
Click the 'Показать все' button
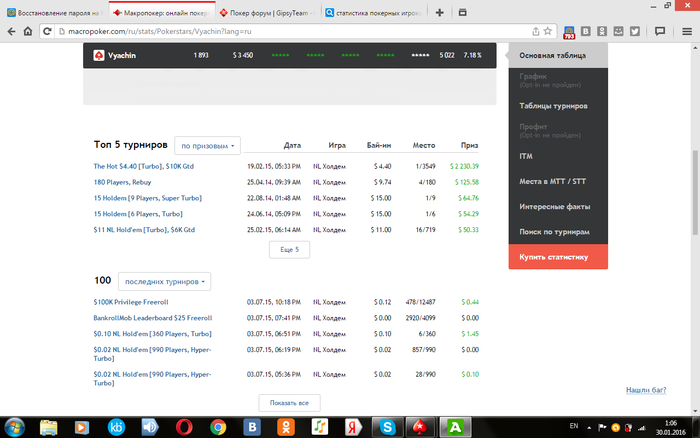[x=289, y=403]
